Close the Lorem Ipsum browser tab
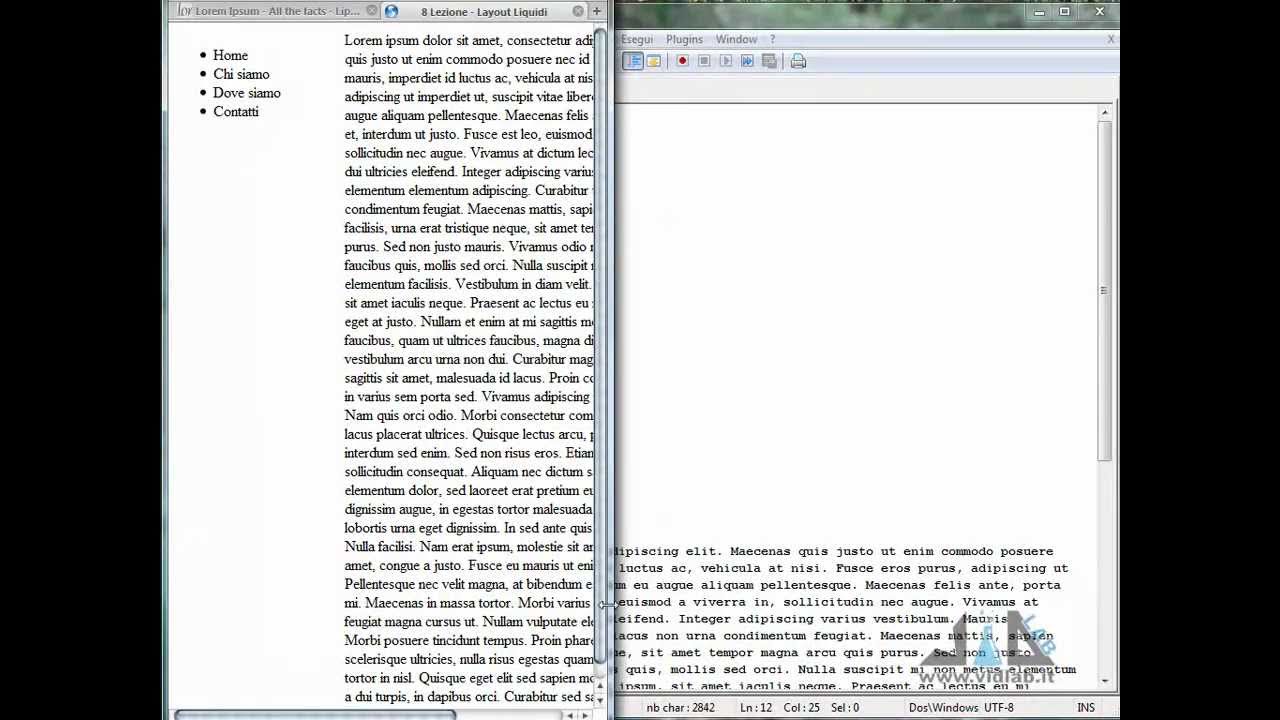Viewport: 1280px width, 720px height. click(x=372, y=11)
